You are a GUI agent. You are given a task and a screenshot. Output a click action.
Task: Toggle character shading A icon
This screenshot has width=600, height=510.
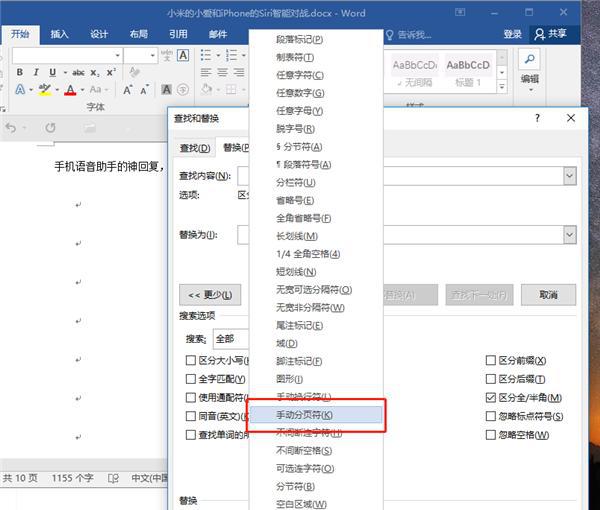click(166, 90)
